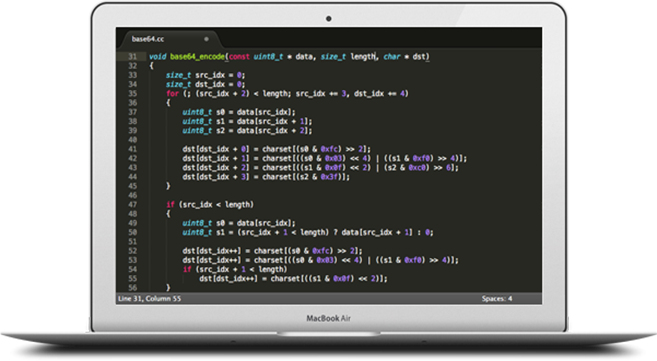Select line number 31 in the gutter
Screen dimensions: 657x361
coord(133,57)
